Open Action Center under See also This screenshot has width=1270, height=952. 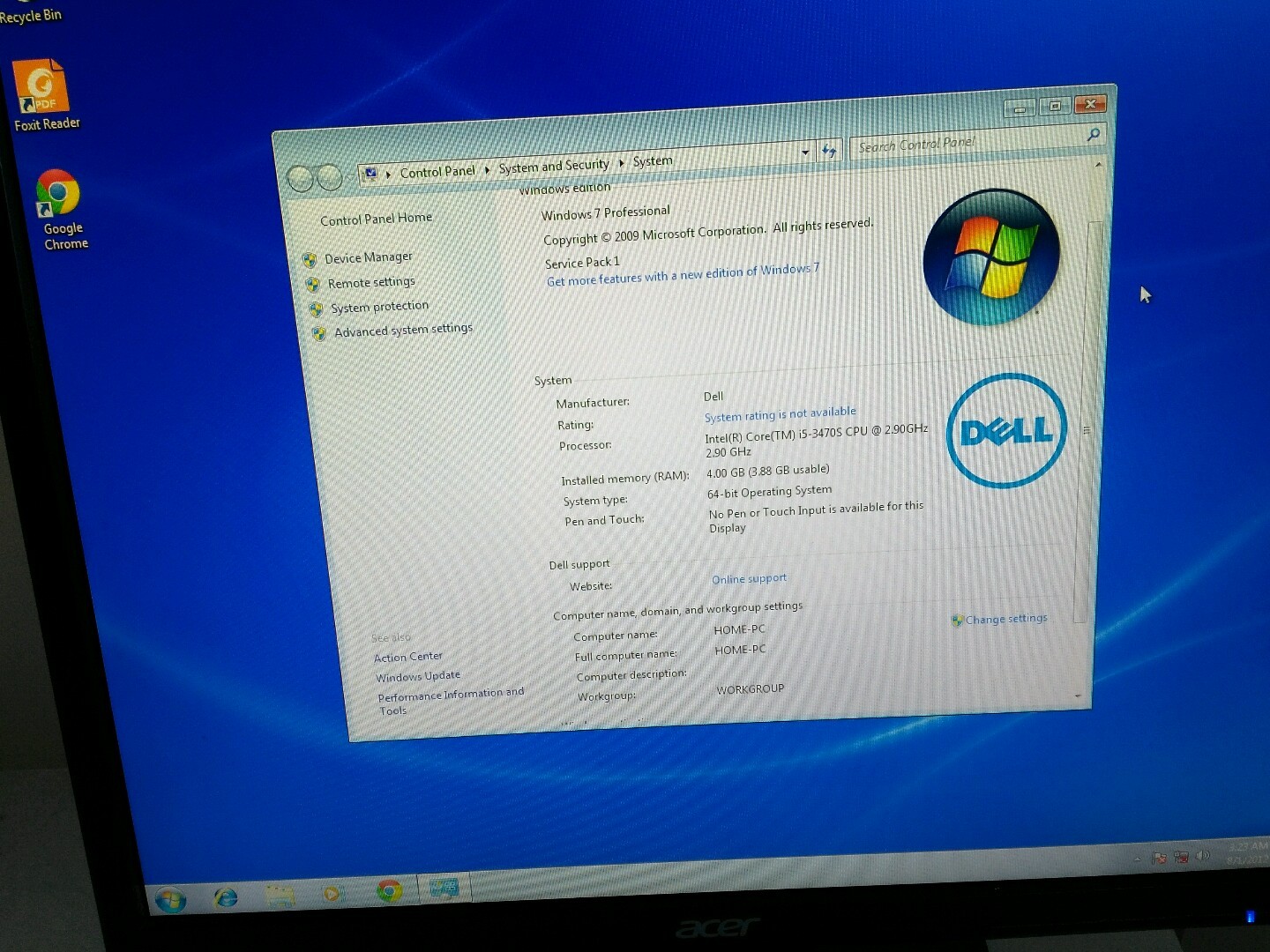point(407,657)
